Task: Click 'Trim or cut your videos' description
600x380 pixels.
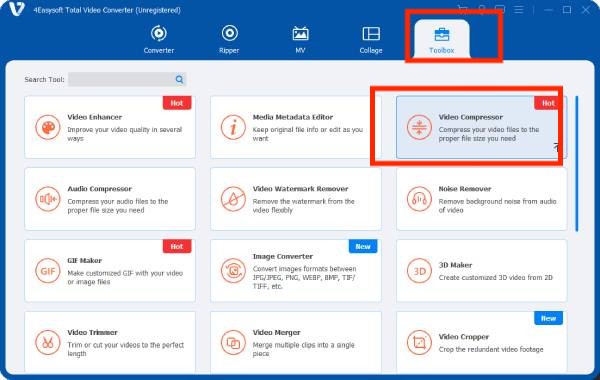Action: point(126,349)
